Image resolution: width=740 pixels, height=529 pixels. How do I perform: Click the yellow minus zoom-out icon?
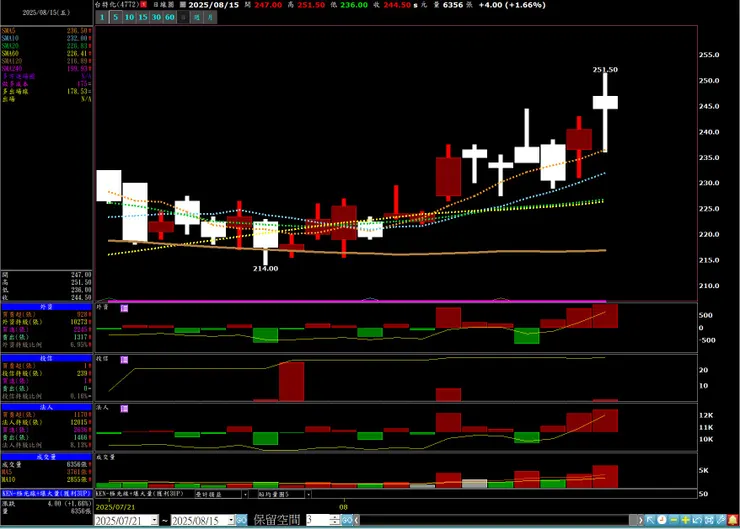pyautogui.click(x=673, y=520)
